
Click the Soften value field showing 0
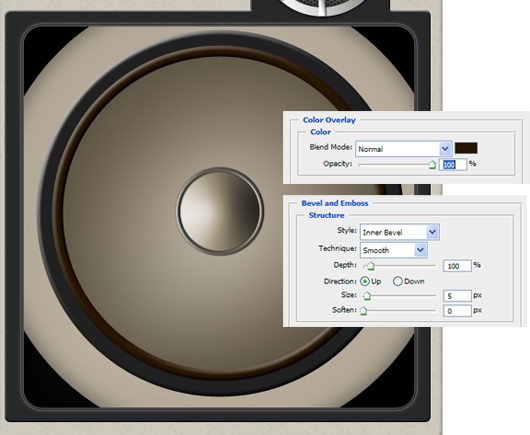[x=457, y=311]
